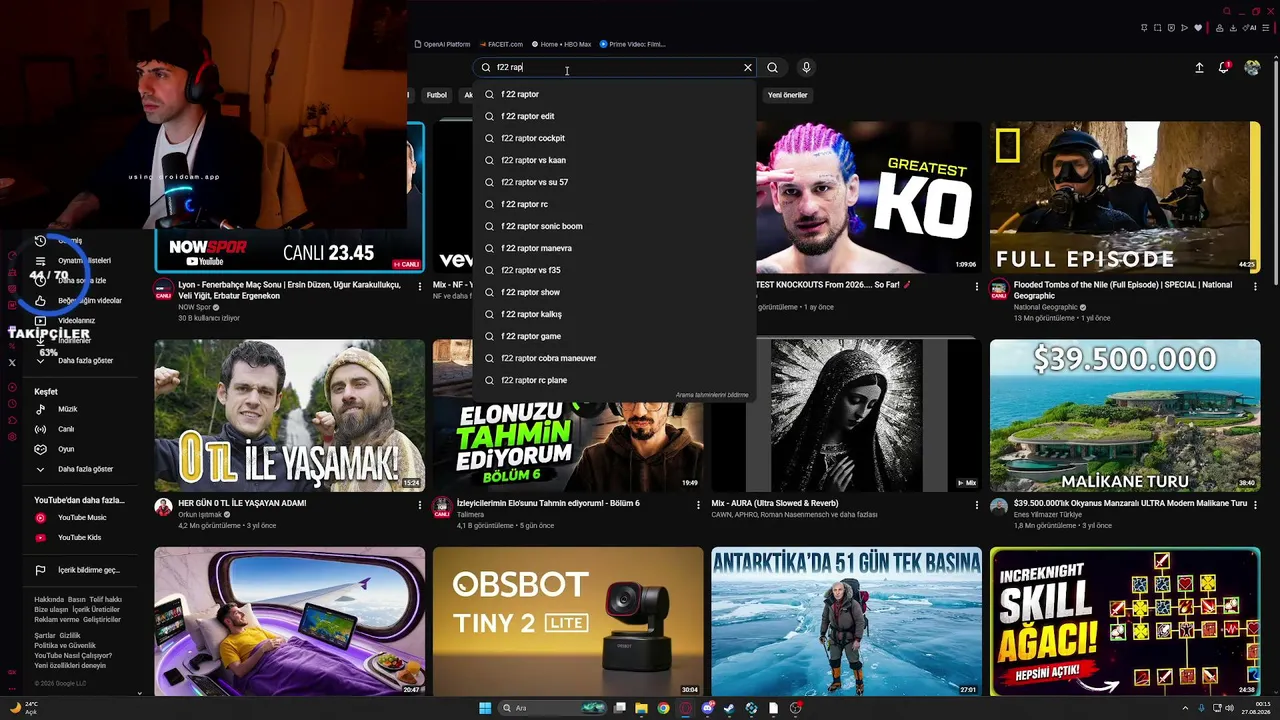Open Discord from the taskbar
Viewport: 1280px width, 720px height.
pyautogui.click(x=708, y=708)
